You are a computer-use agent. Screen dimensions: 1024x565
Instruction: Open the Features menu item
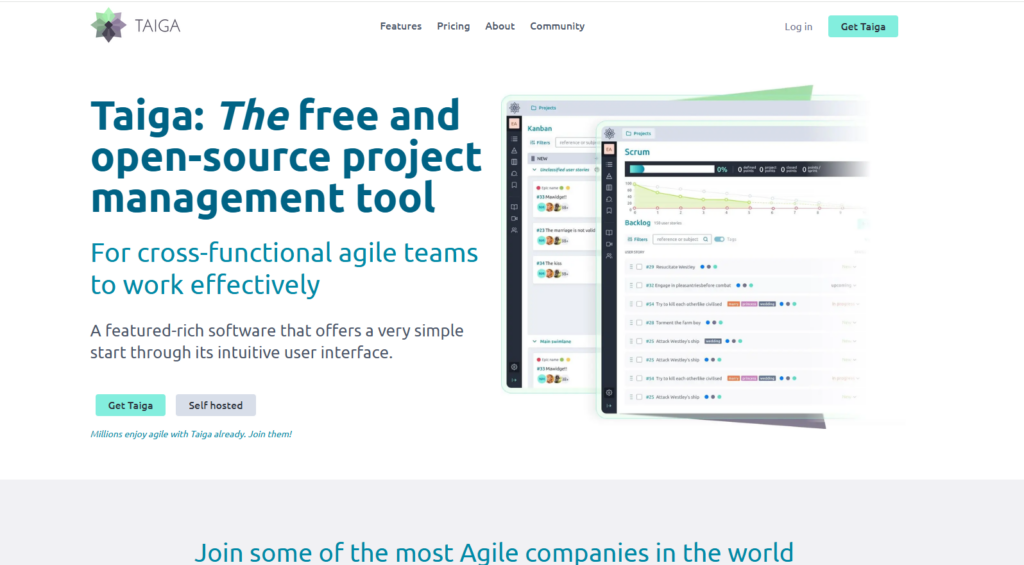400,26
